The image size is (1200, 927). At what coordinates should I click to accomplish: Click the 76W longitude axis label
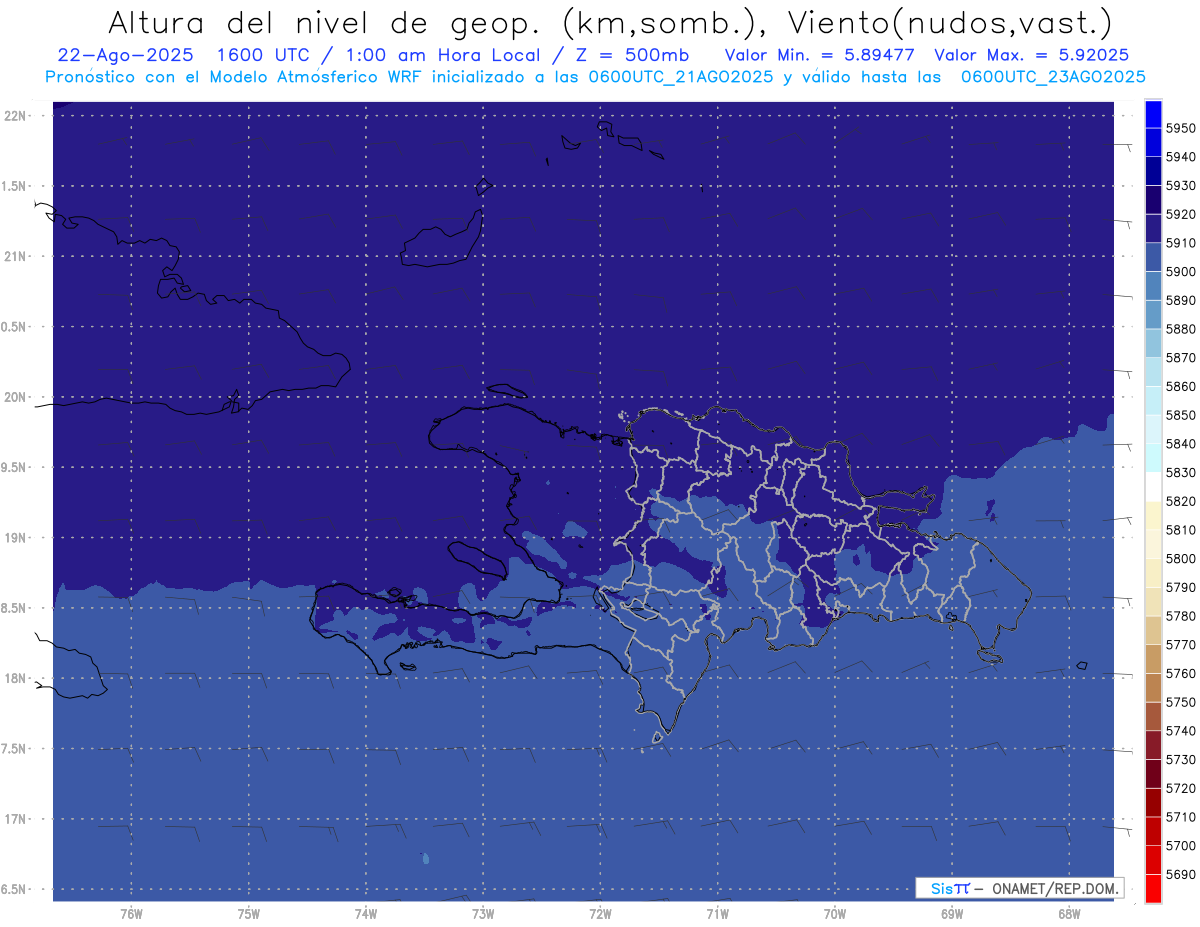click(131, 913)
